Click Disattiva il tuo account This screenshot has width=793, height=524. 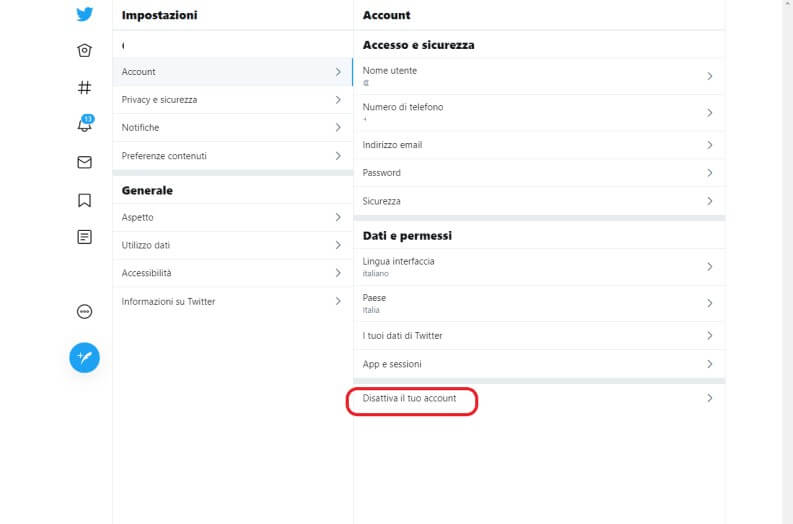point(540,399)
